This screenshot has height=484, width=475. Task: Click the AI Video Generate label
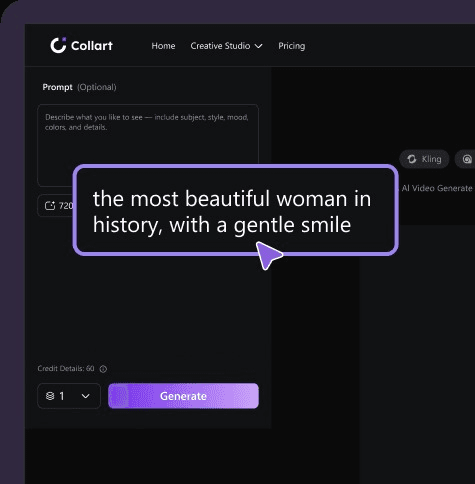pyautogui.click(x=437, y=188)
